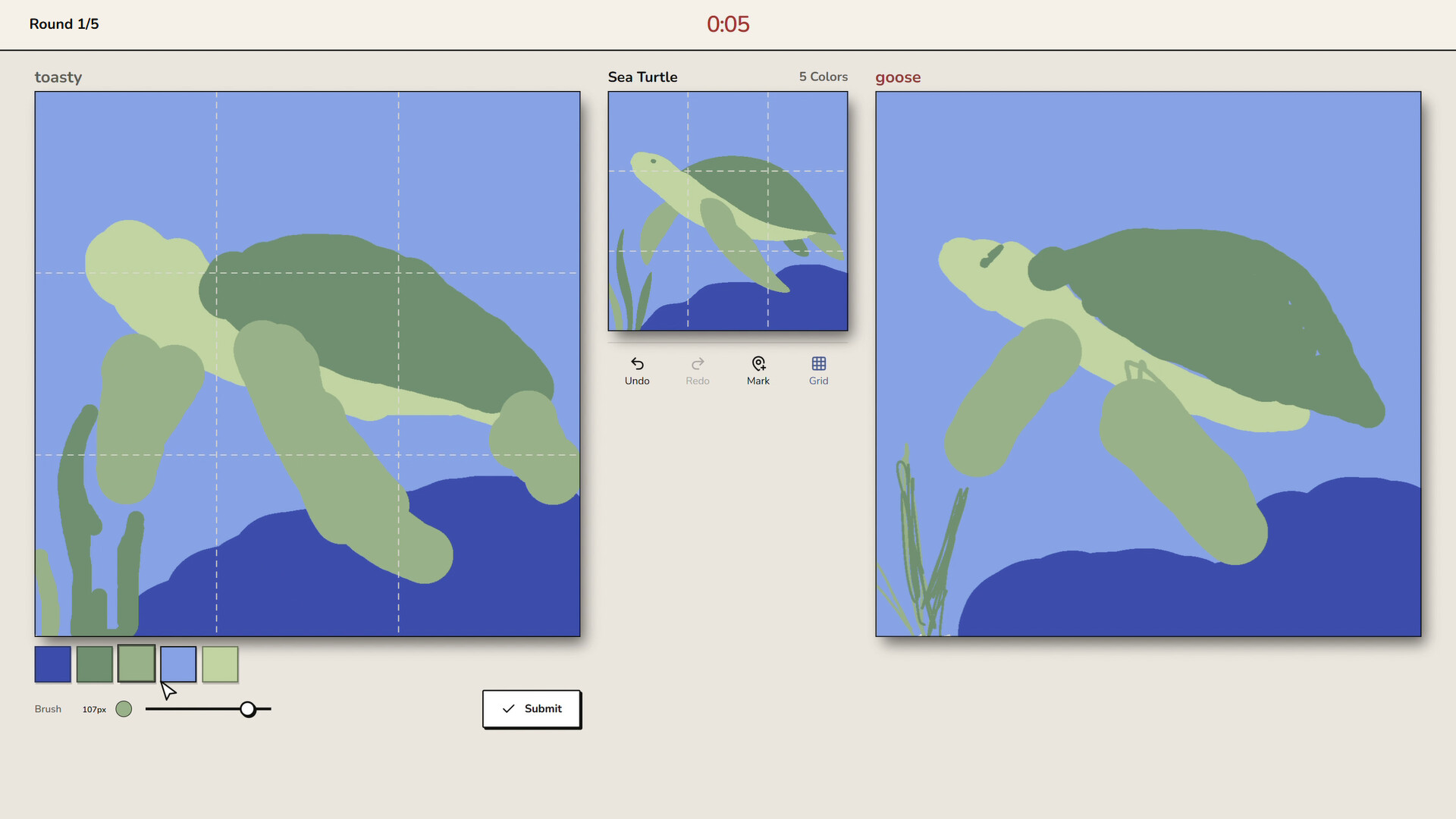Click the 0:05 countdown timer
The image size is (1456, 819).
click(x=728, y=24)
